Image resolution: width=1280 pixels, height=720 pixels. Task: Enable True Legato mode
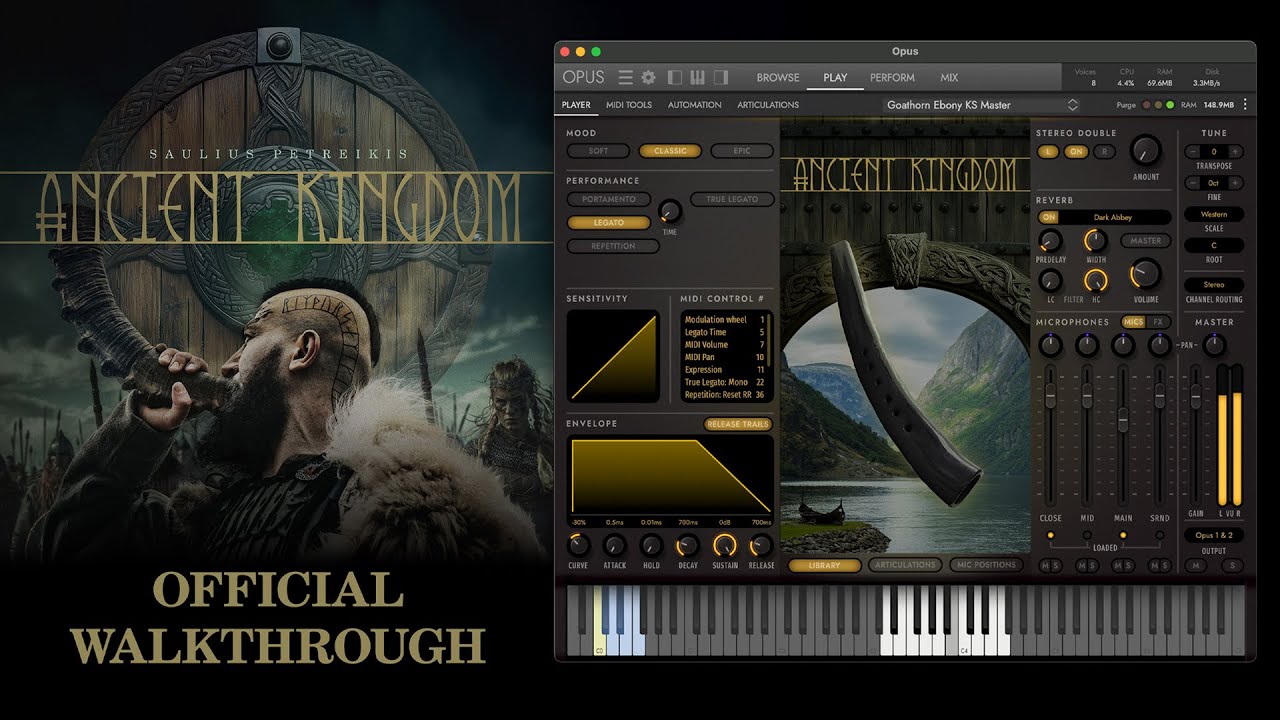click(732, 199)
